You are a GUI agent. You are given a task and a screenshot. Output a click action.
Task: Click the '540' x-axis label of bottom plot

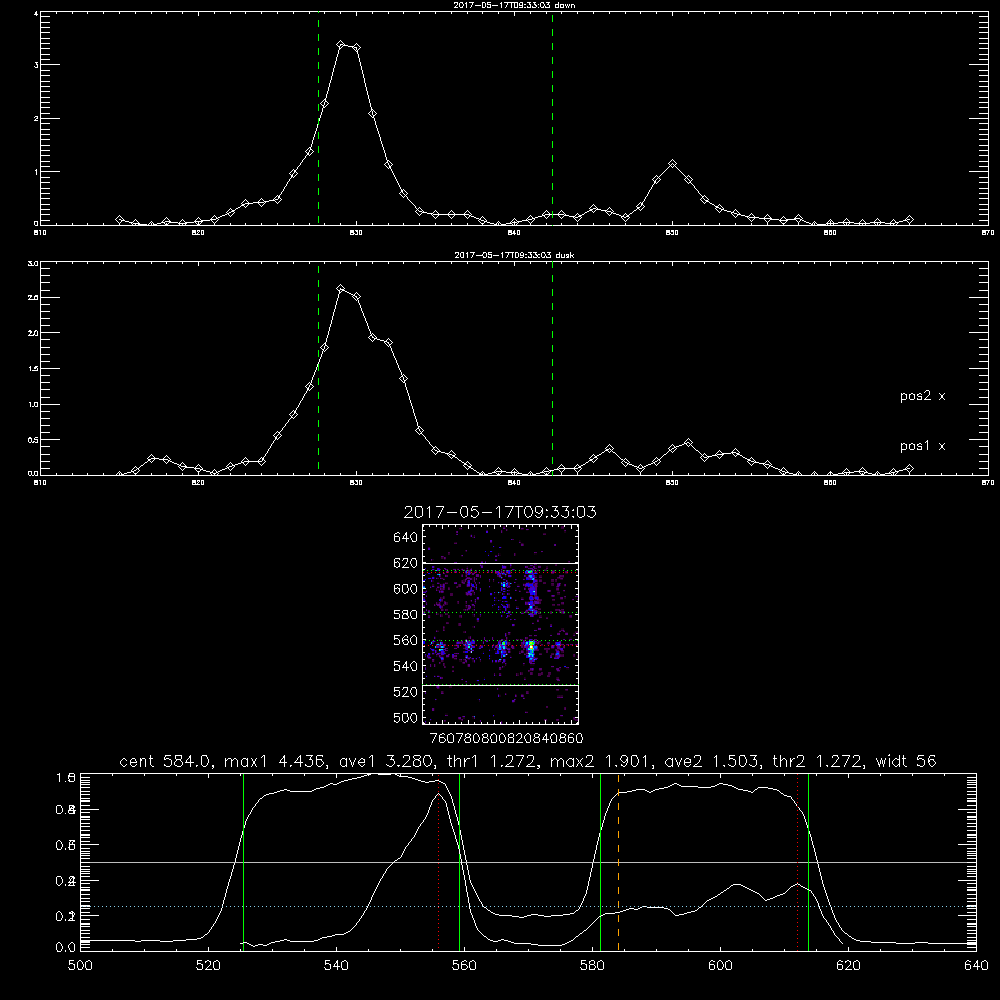click(x=336, y=966)
